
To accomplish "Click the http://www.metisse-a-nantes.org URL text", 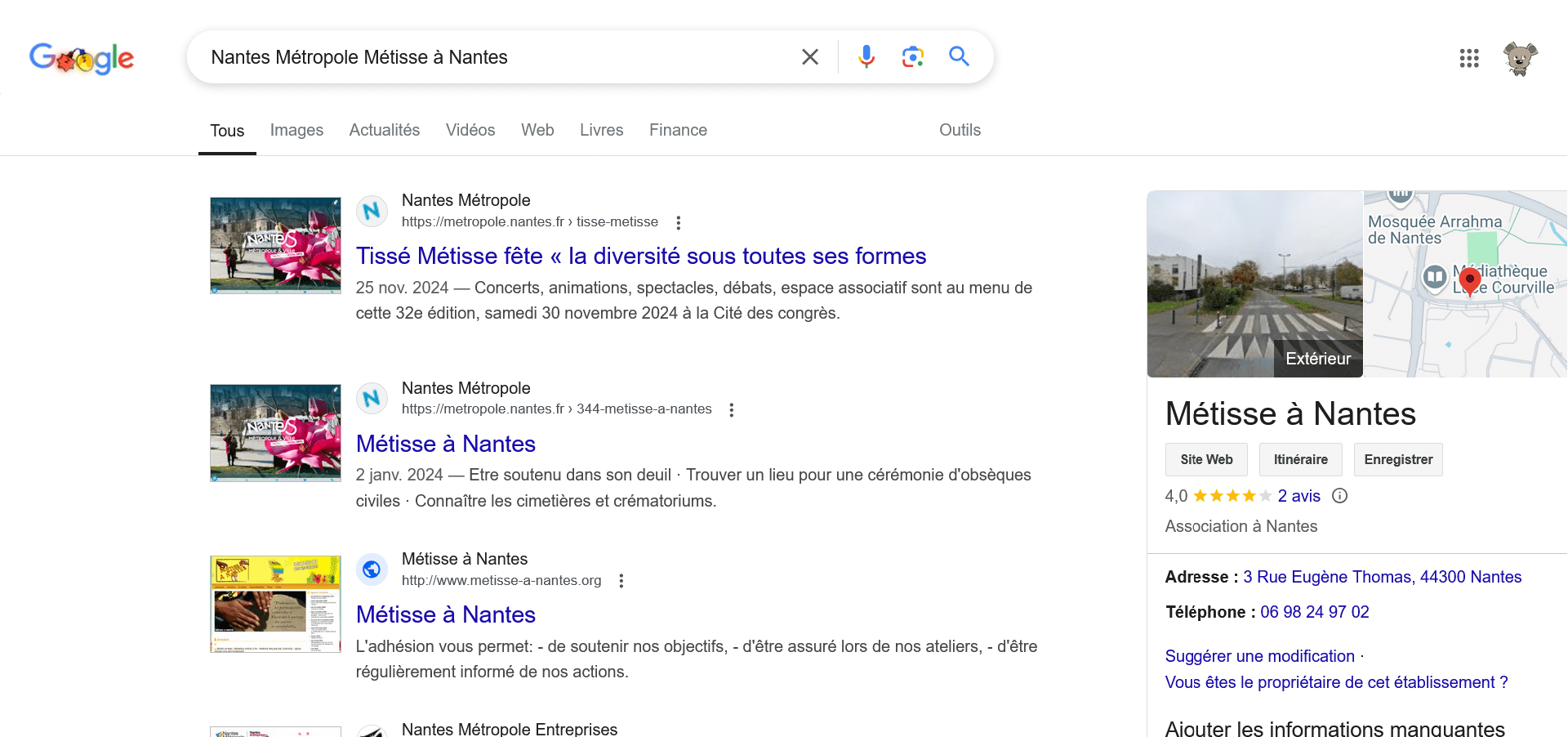I will coord(501,581).
